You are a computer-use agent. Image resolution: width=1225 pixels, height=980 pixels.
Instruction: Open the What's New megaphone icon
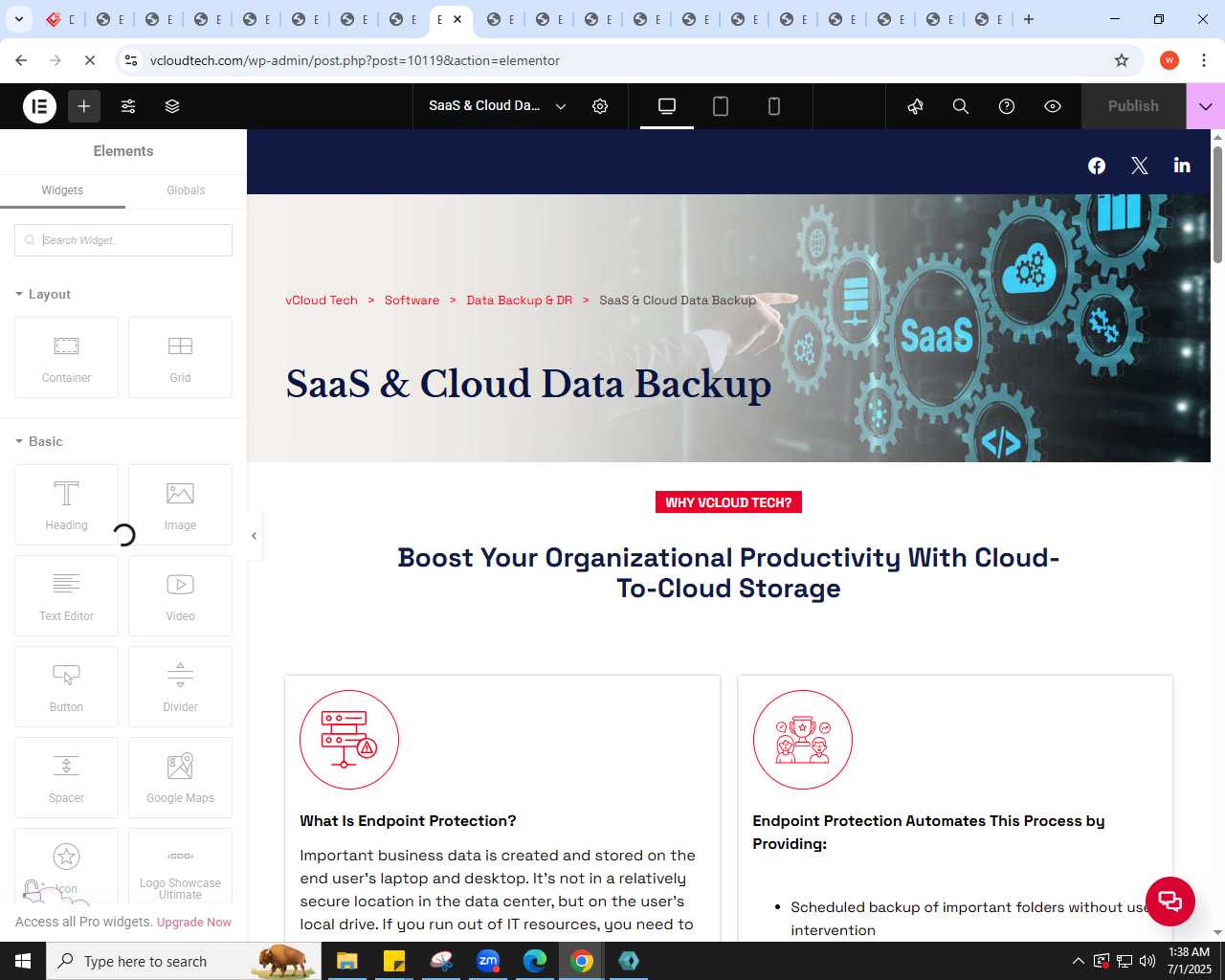coord(916,106)
